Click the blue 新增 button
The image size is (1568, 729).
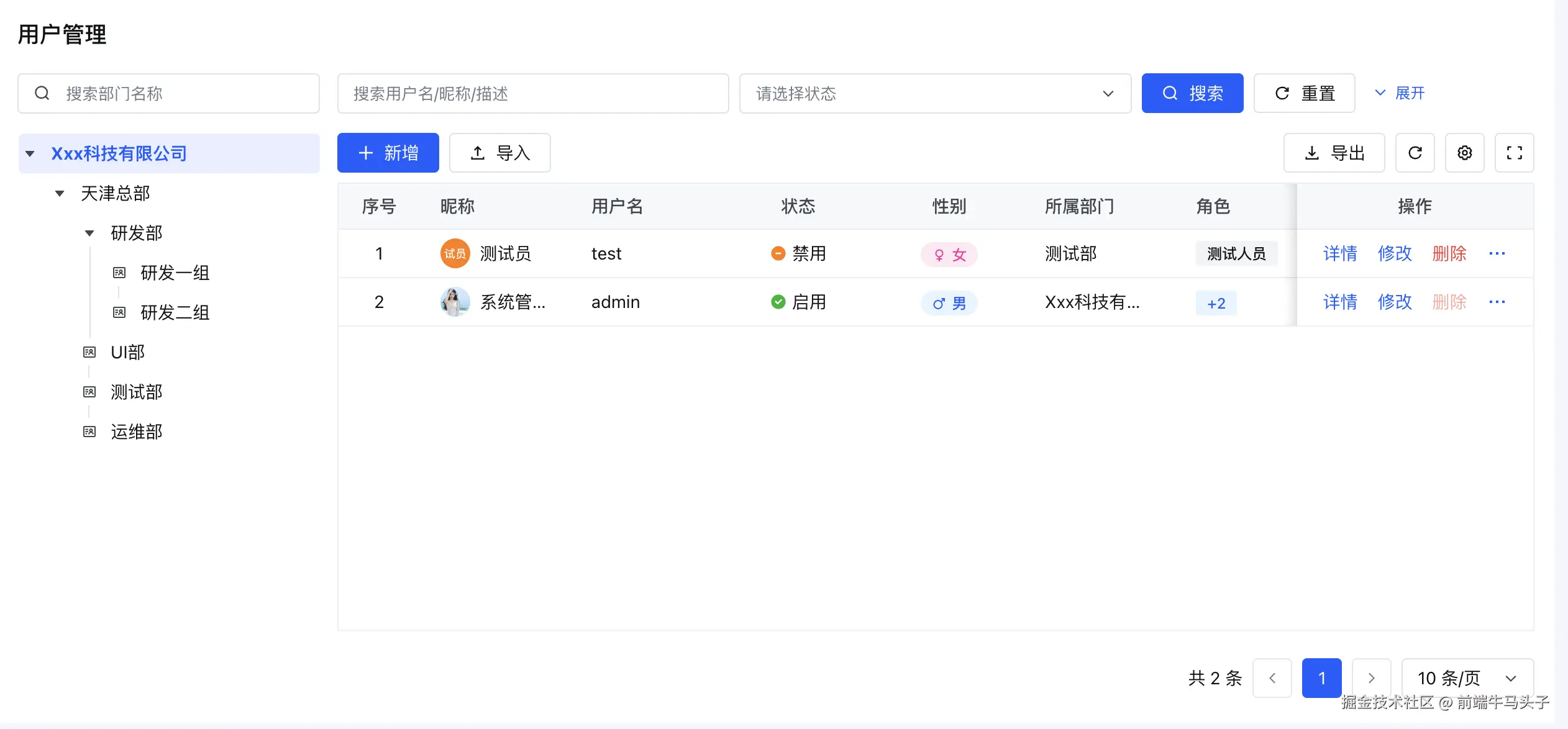[388, 153]
